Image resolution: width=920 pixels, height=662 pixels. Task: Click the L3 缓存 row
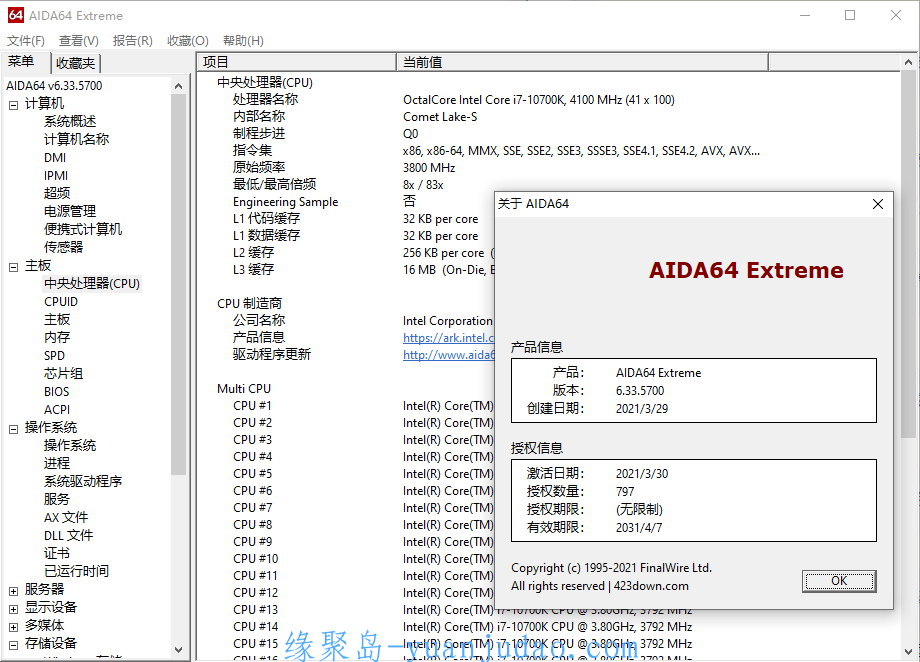(x=347, y=270)
